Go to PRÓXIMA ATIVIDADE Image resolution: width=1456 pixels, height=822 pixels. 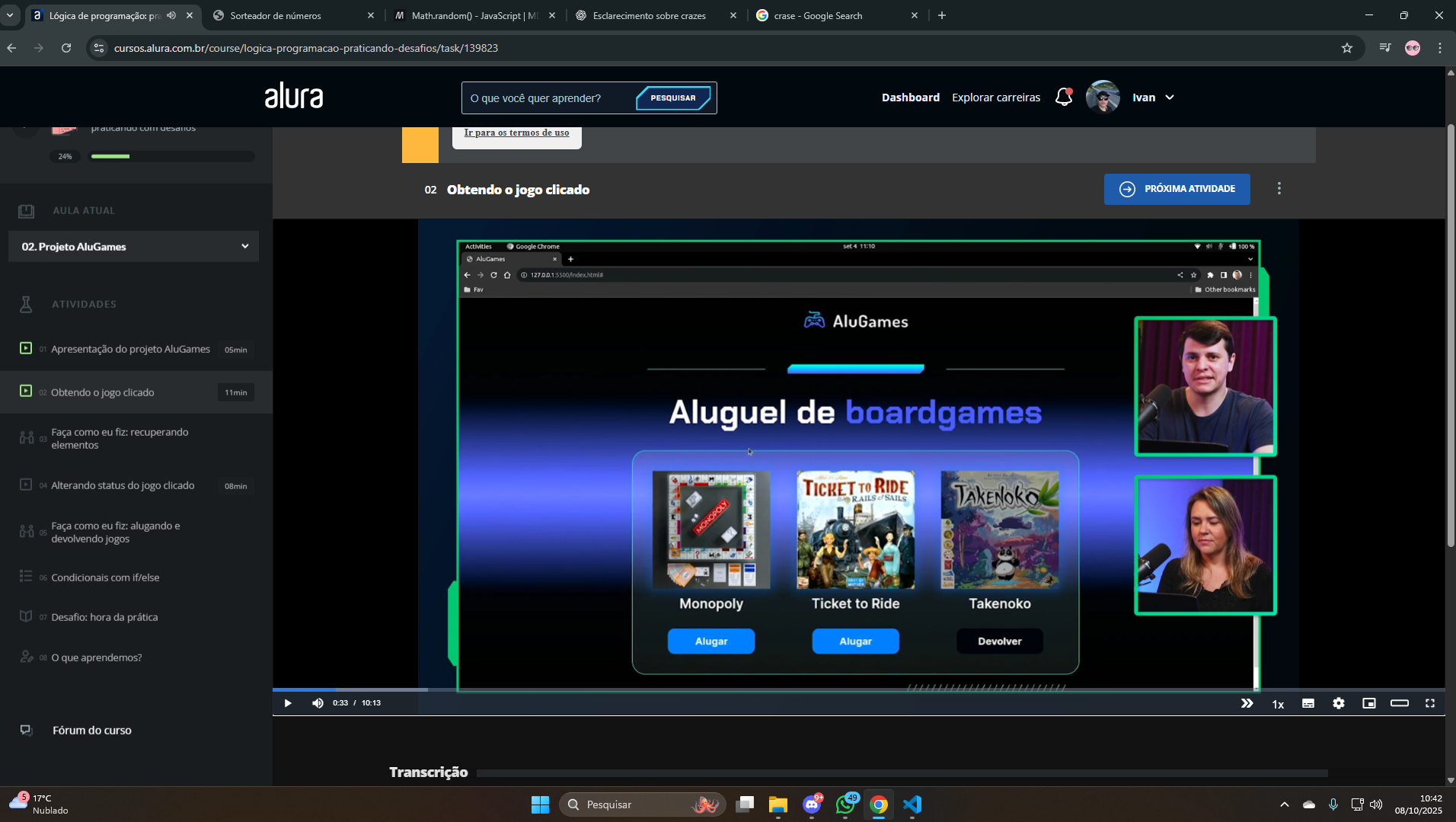click(x=1177, y=189)
